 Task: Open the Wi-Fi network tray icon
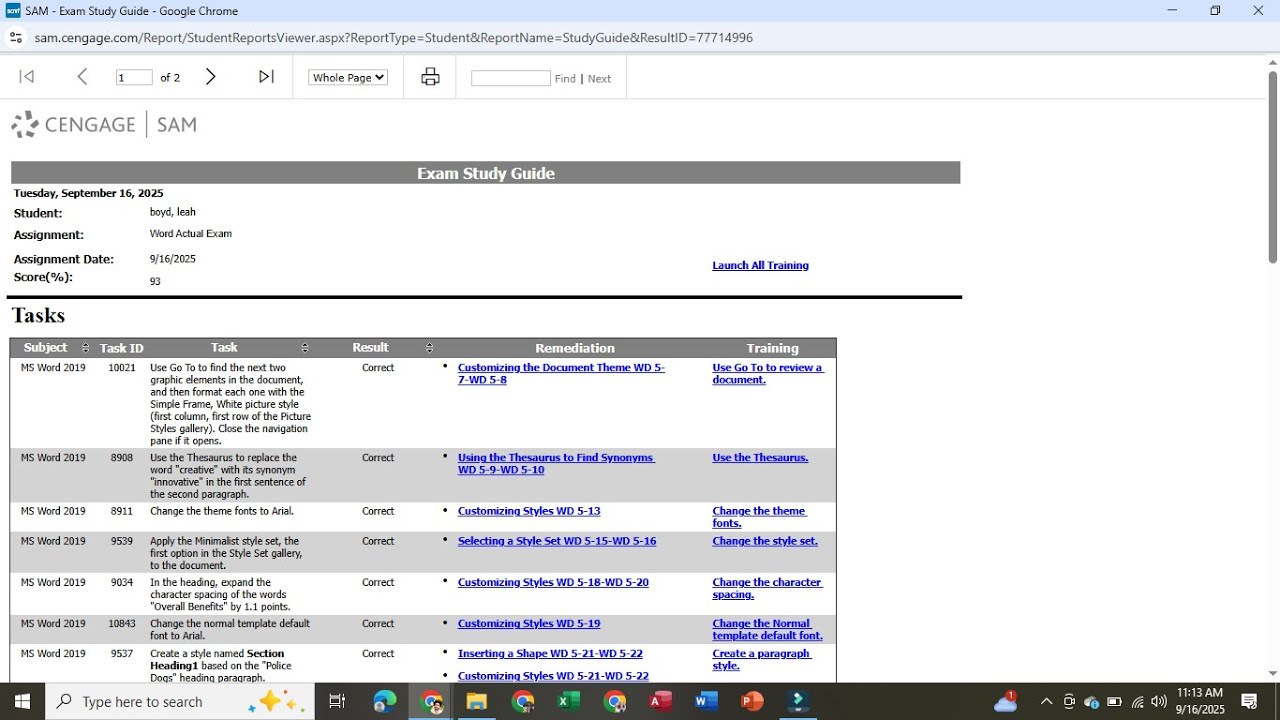(1137, 701)
